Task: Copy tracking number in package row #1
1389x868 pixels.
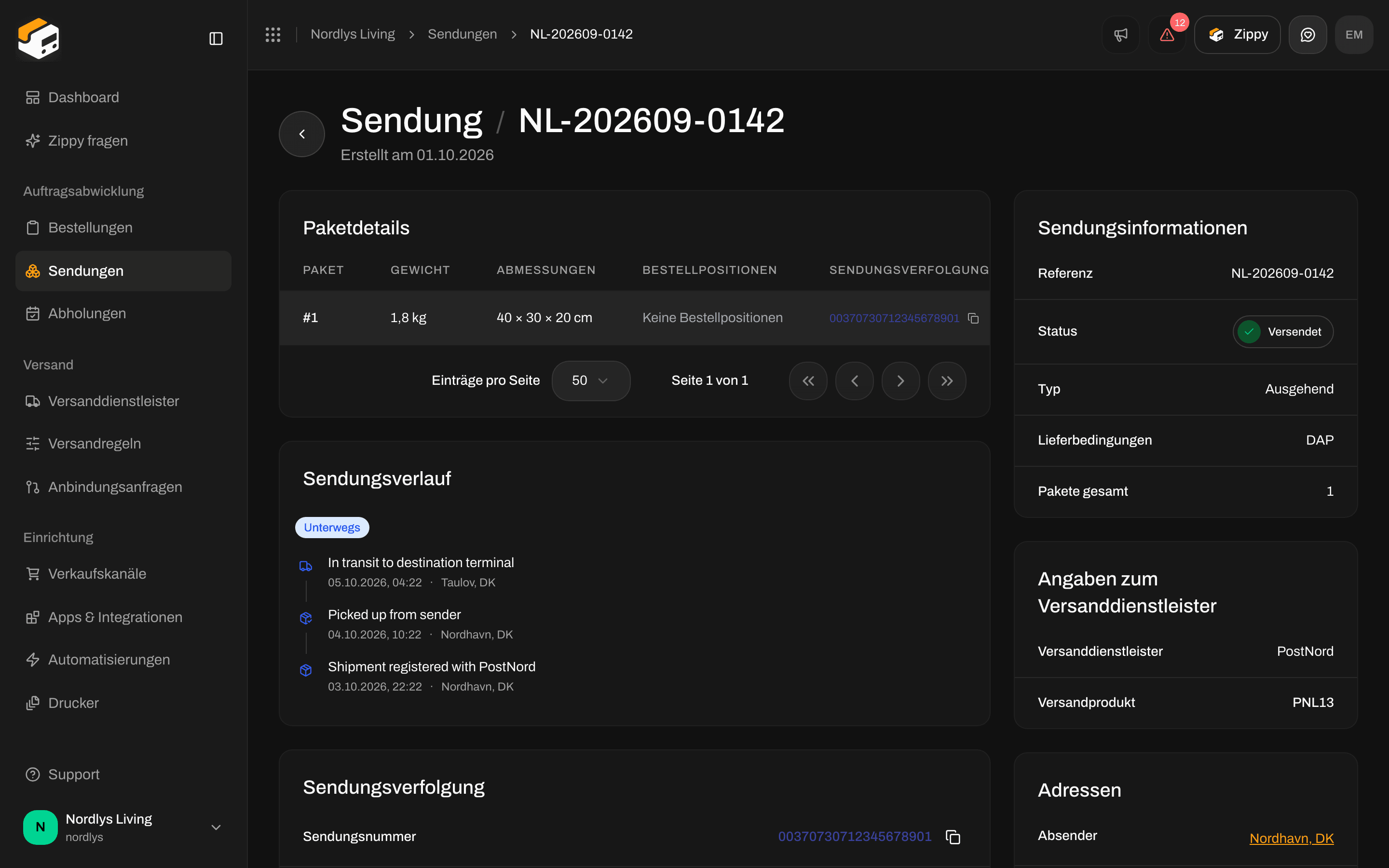Action: pyautogui.click(x=973, y=318)
